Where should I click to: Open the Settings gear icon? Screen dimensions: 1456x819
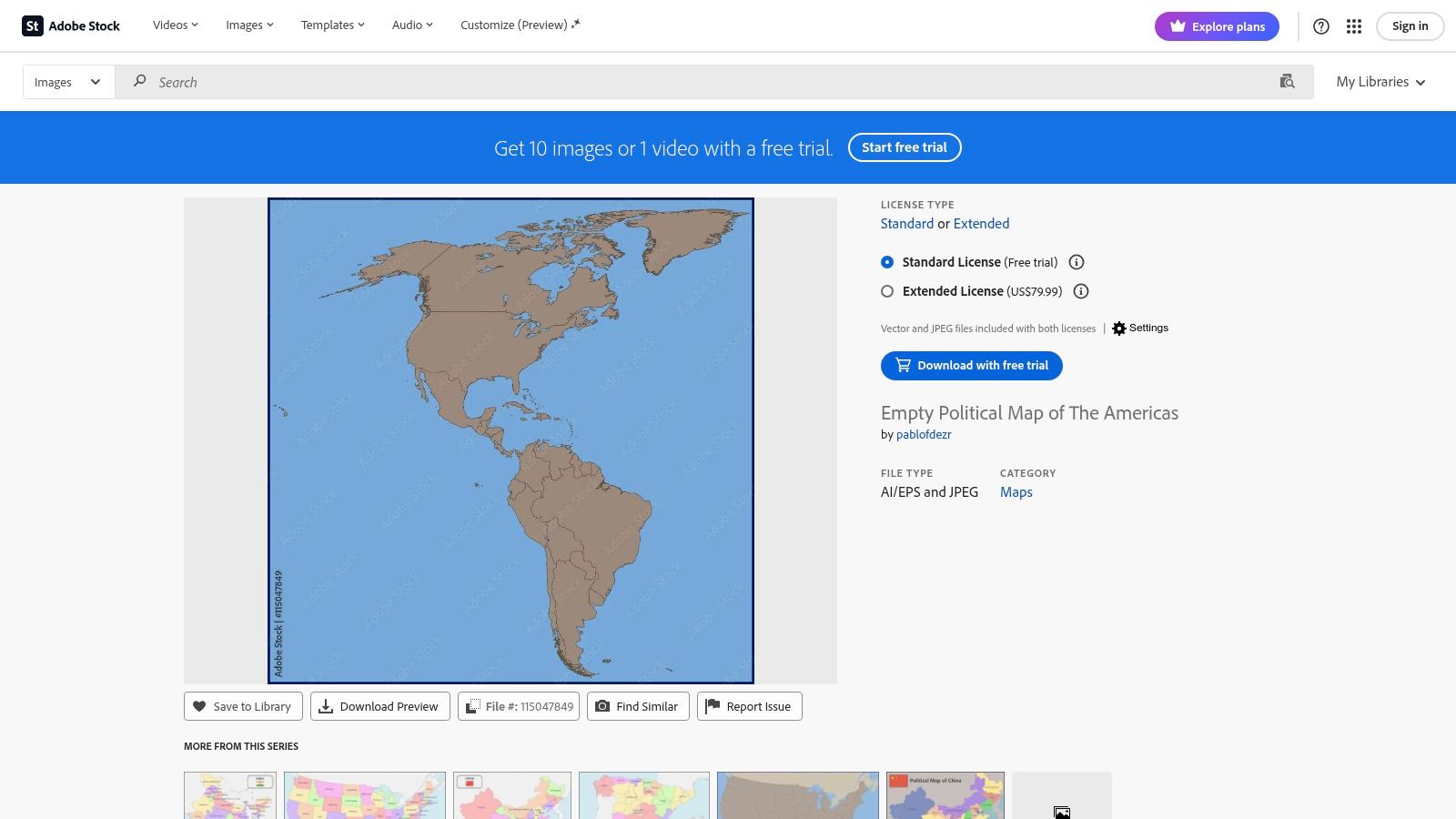tap(1119, 329)
